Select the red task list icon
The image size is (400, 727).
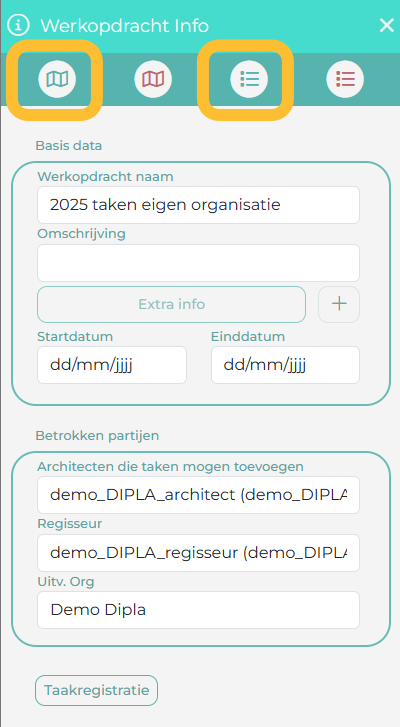pos(345,79)
